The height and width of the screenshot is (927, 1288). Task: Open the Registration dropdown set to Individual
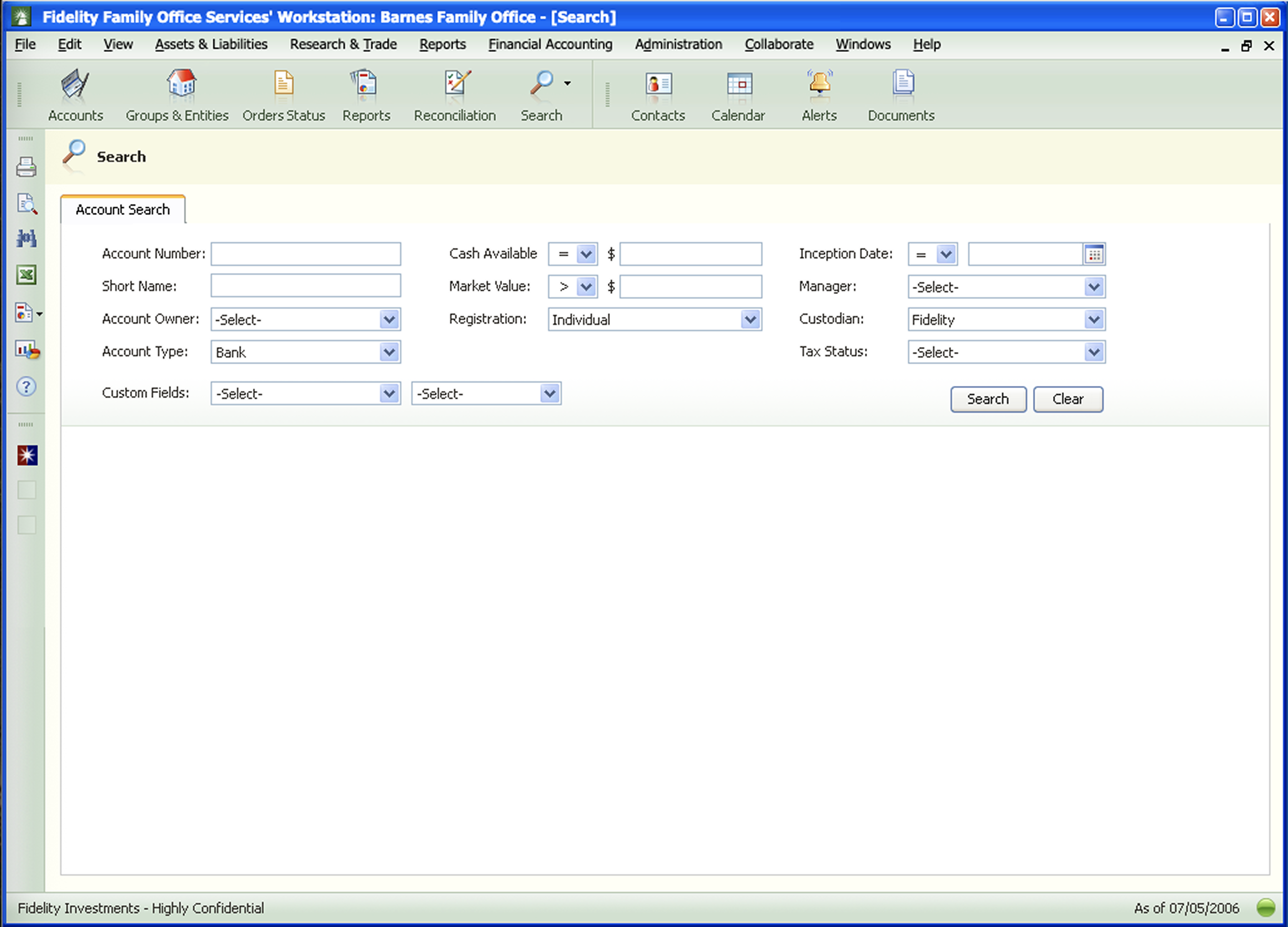tap(750, 320)
